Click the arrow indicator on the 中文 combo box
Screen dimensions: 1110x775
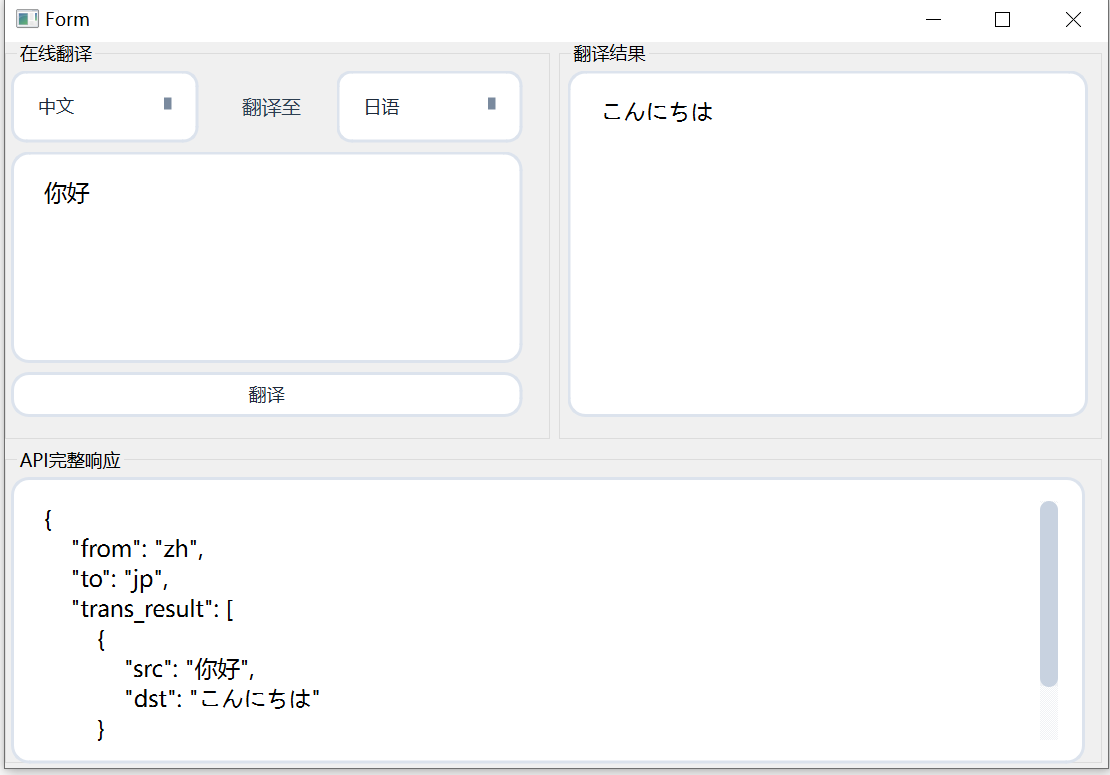tap(168, 104)
